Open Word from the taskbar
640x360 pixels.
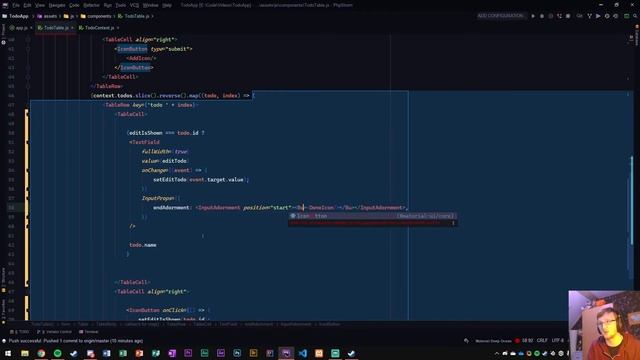(107, 353)
